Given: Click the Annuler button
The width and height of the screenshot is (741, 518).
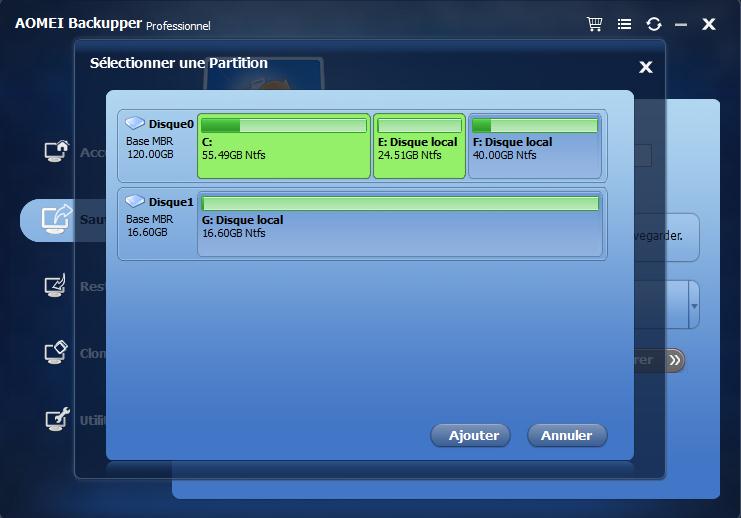Looking at the screenshot, I should [567, 435].
